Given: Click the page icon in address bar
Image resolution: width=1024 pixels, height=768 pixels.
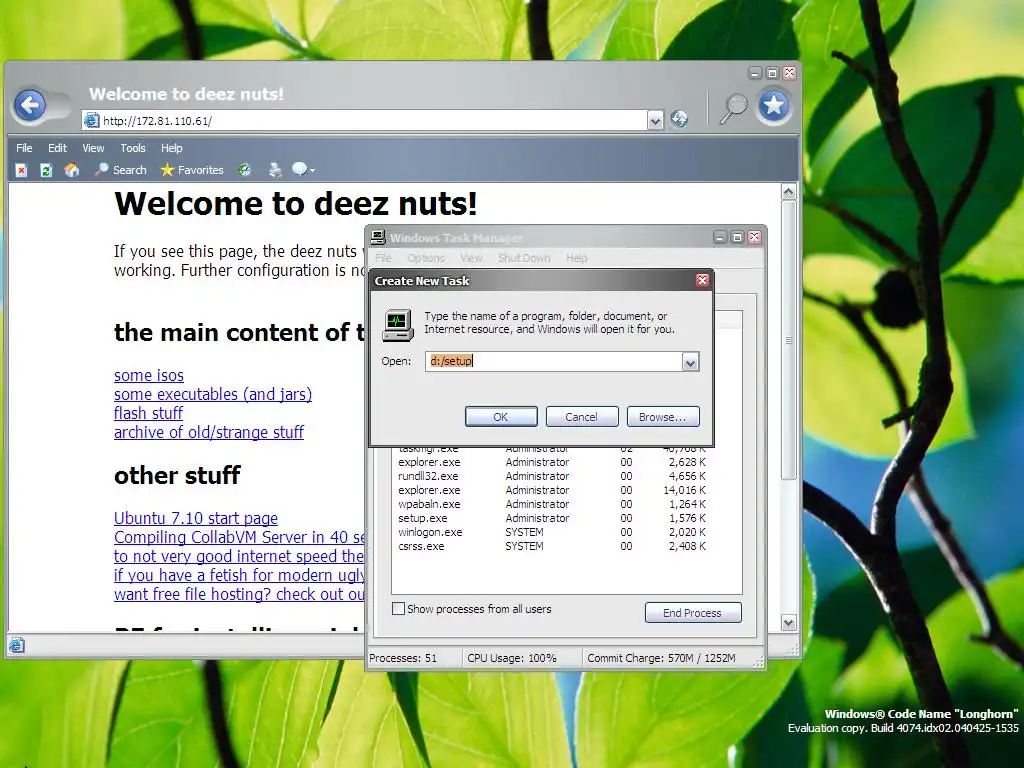Looking at the screenshot, I should coord(91,120).
